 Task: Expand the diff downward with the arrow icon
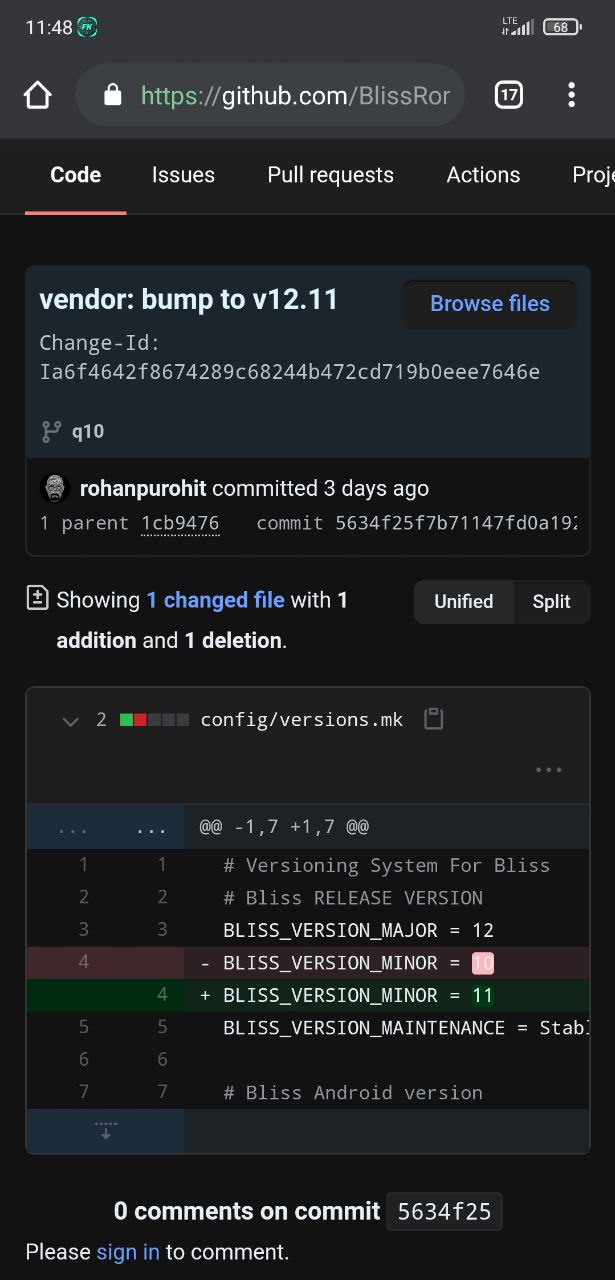[105, 1131]
